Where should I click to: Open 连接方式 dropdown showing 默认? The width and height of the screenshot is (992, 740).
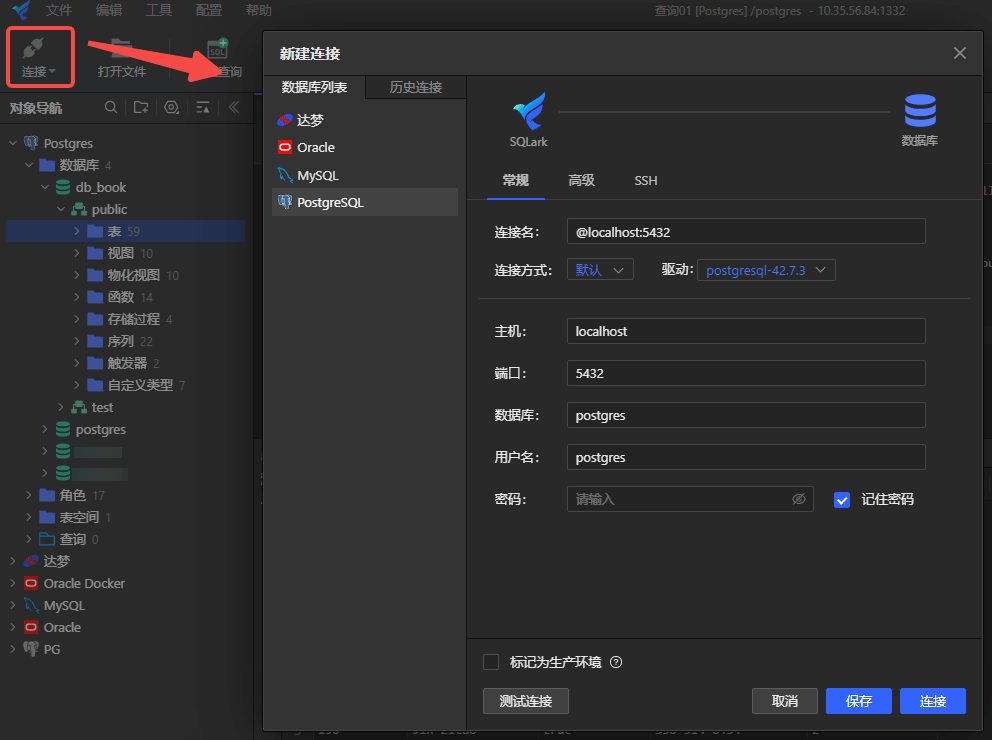pyautogui.click(x=600, y=270)
